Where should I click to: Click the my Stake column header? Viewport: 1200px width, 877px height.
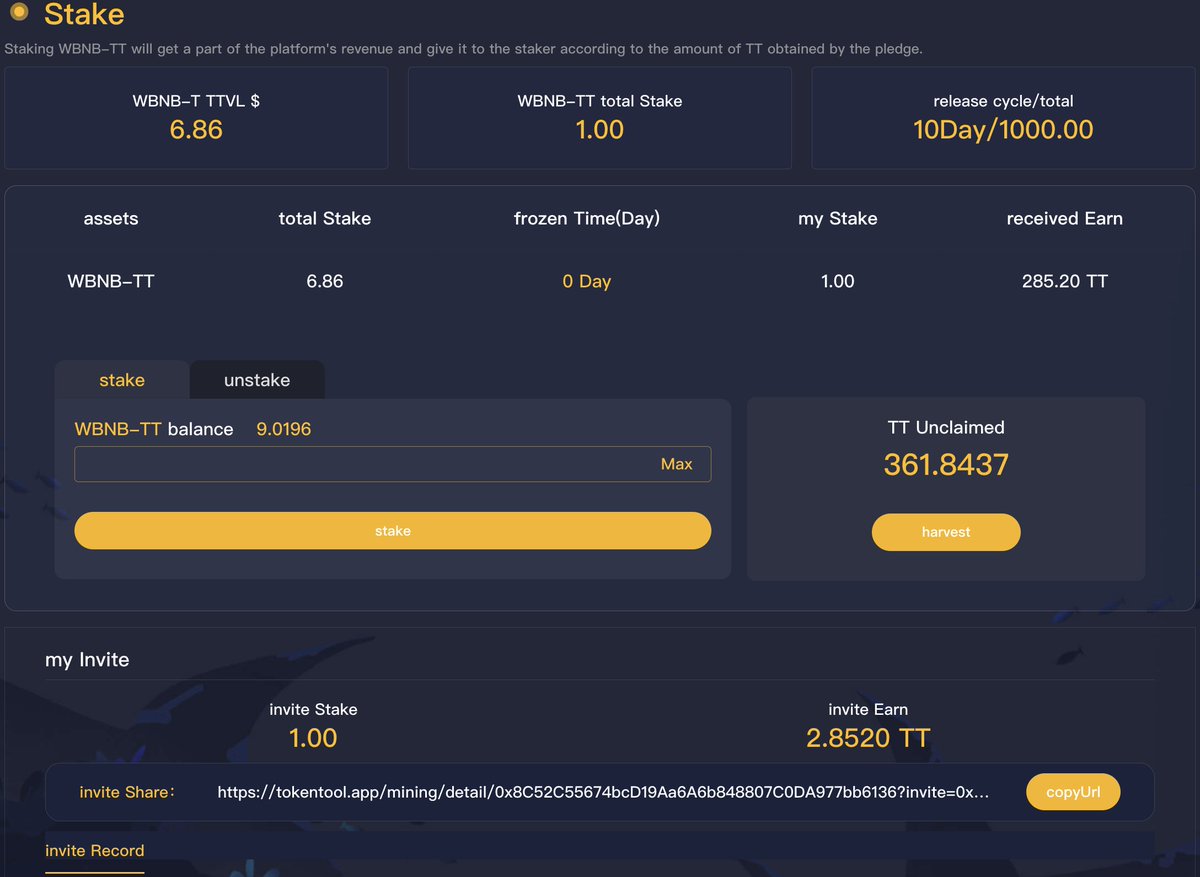pos(838,219)
